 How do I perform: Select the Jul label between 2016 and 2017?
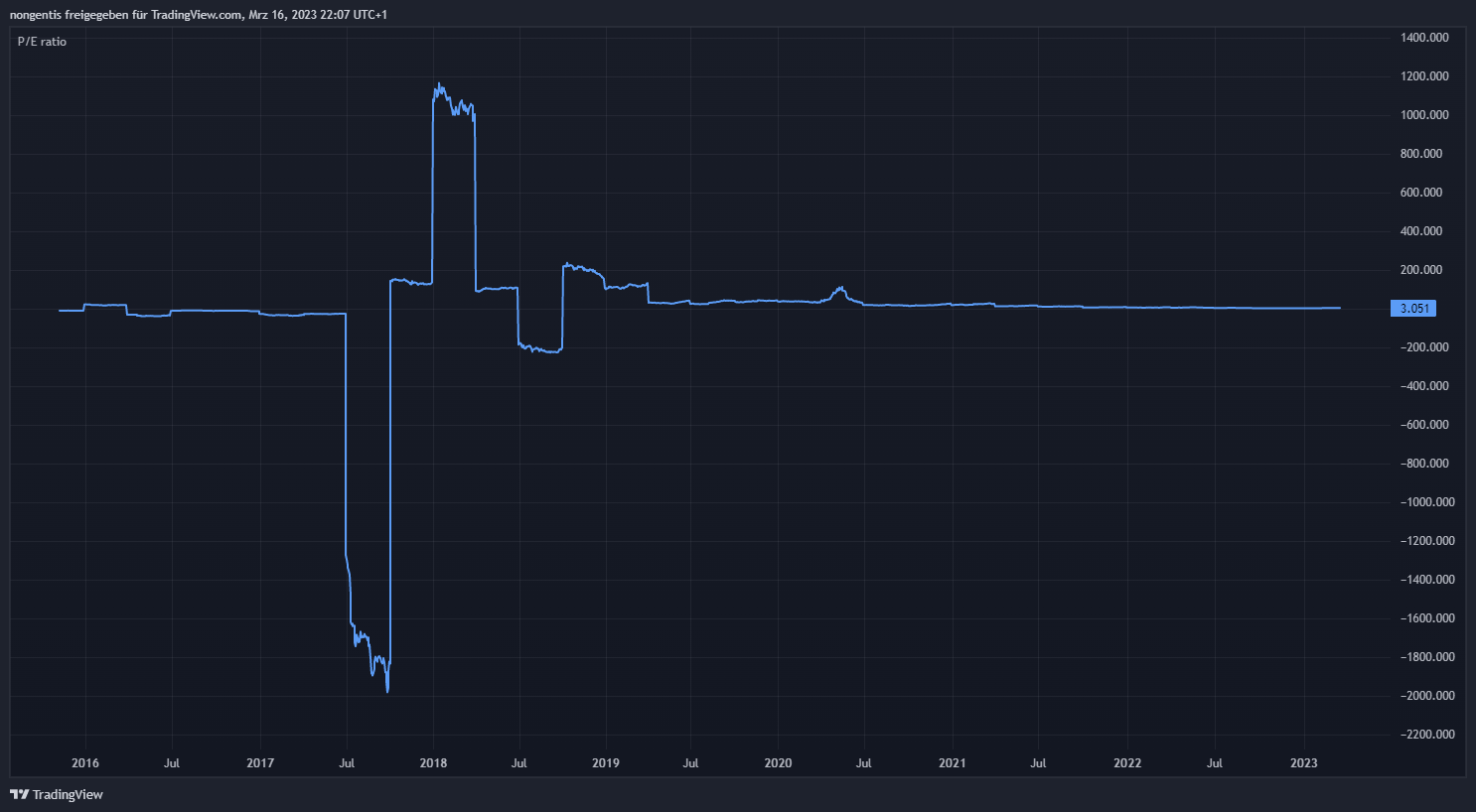click(x=172, y=763)
